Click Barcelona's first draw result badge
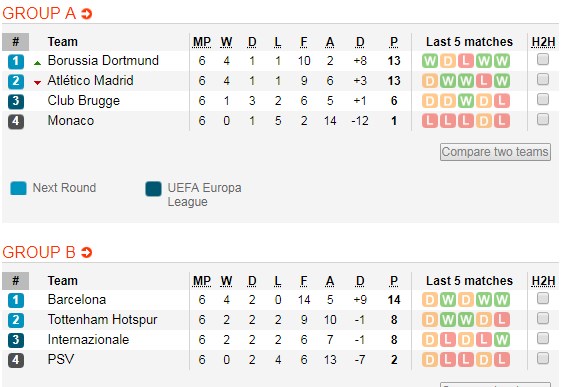 (430, 300)
